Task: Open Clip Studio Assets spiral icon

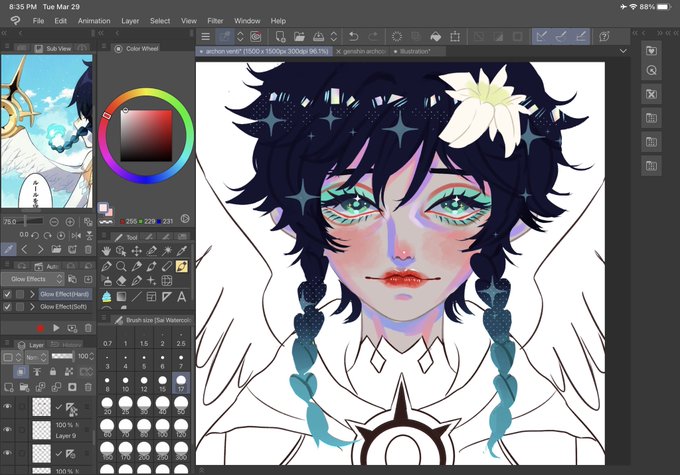Action: 256,36
